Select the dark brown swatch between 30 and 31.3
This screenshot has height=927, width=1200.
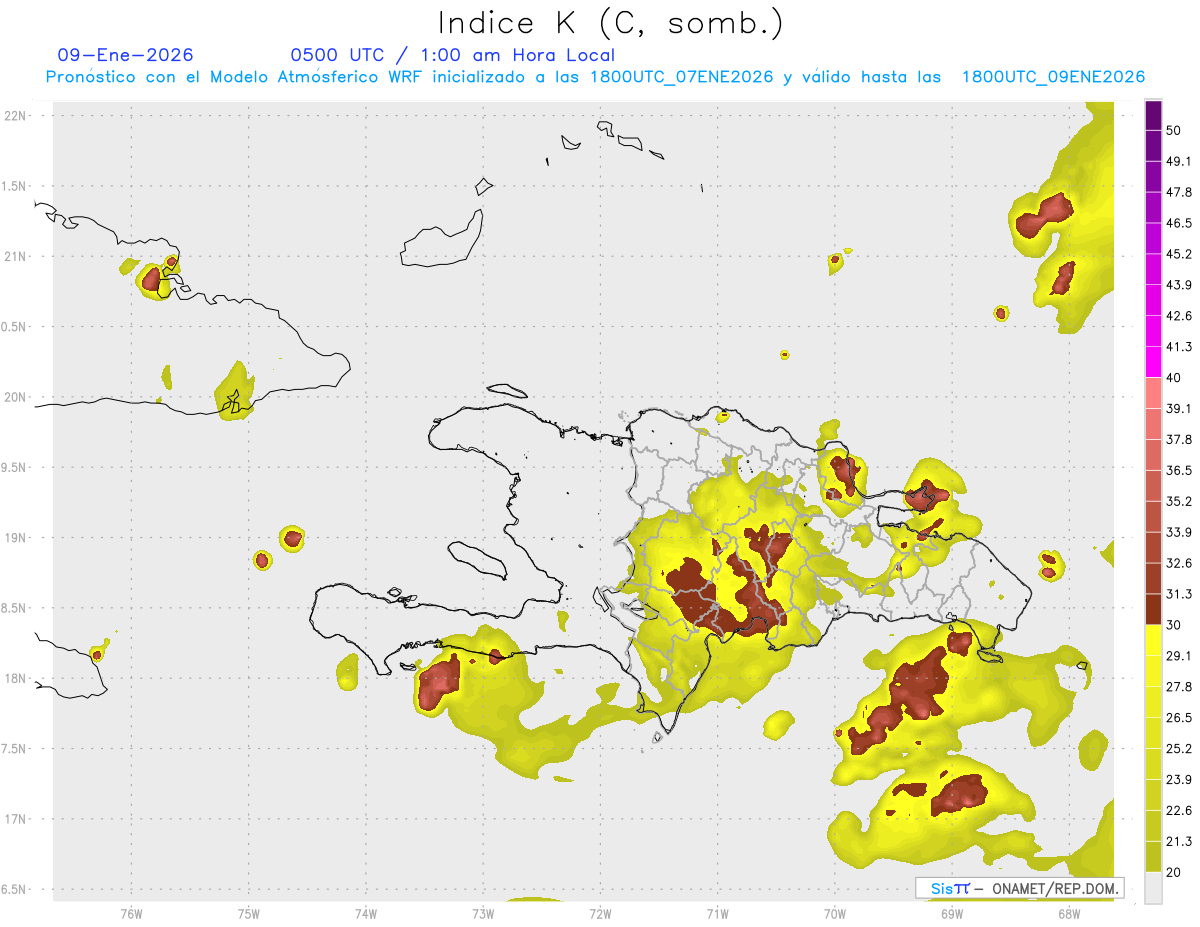[1153, 609]
